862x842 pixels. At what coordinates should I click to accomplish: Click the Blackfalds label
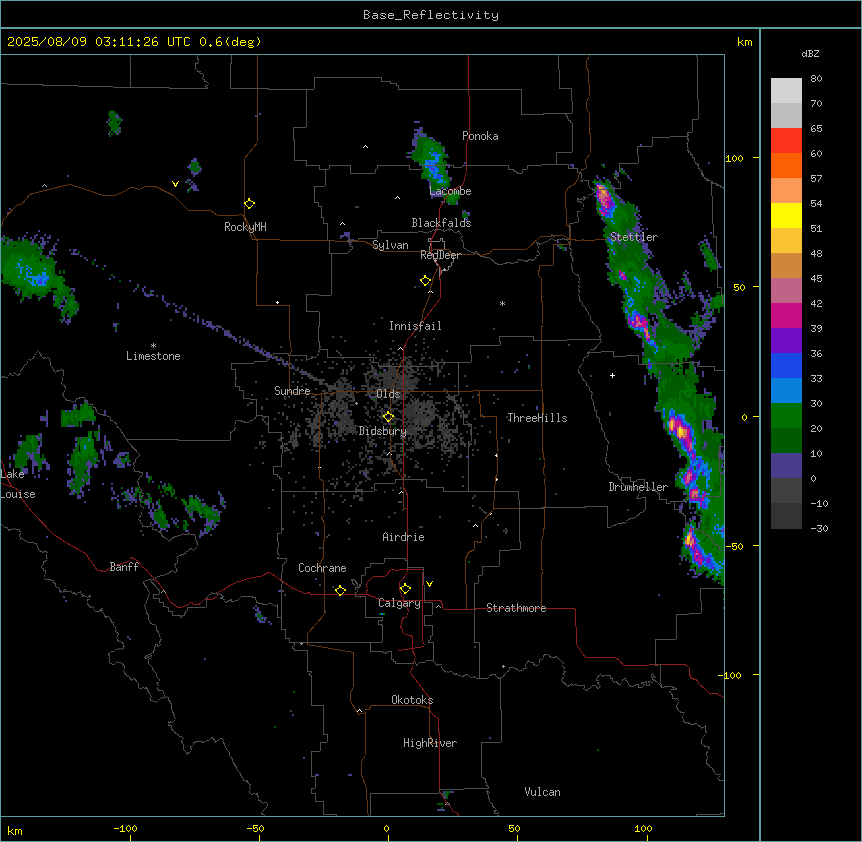pos(441,223)
